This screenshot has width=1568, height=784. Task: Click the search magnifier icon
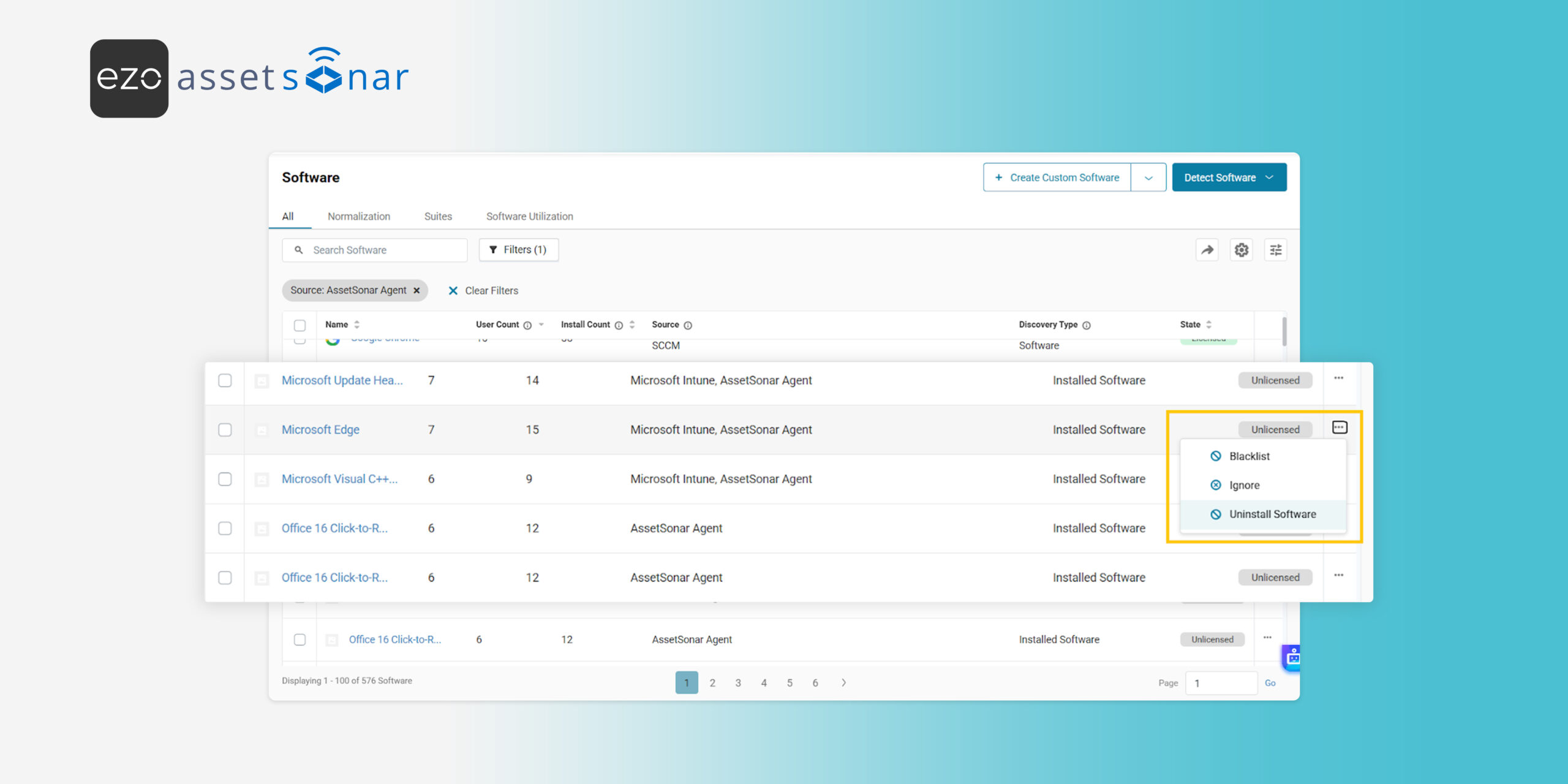click(x=299, y=250)
